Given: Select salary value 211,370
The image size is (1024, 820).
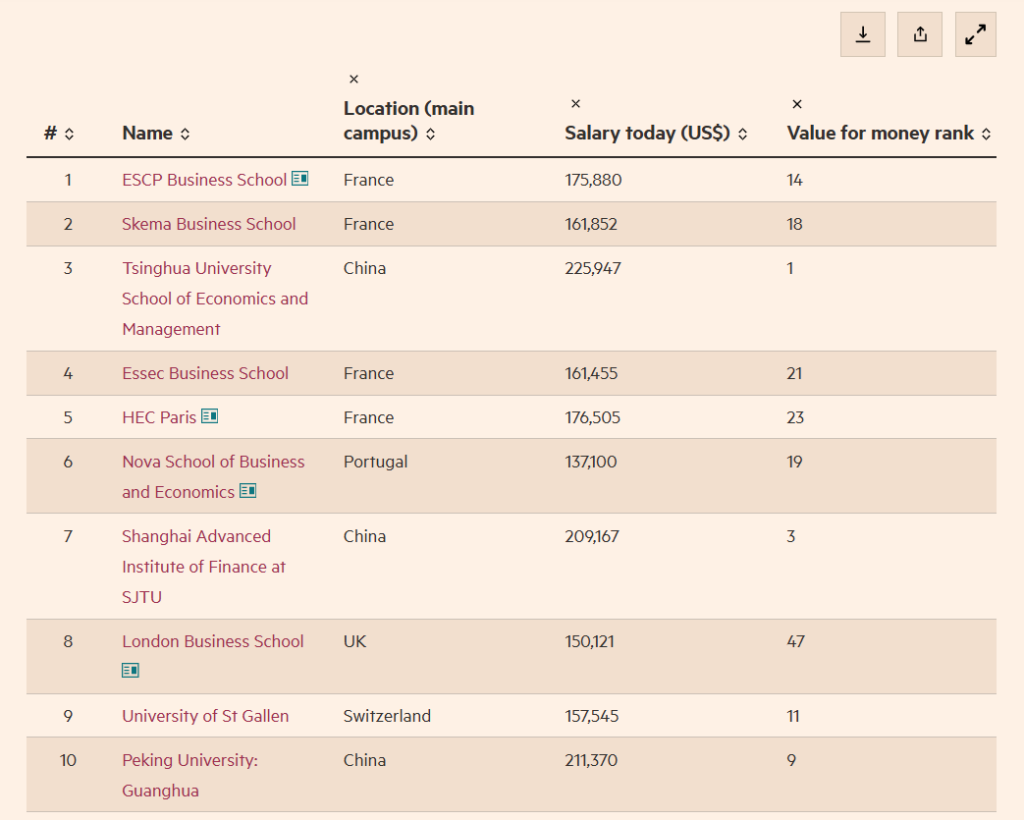Looking at the screenshot, I should point(591,760).
